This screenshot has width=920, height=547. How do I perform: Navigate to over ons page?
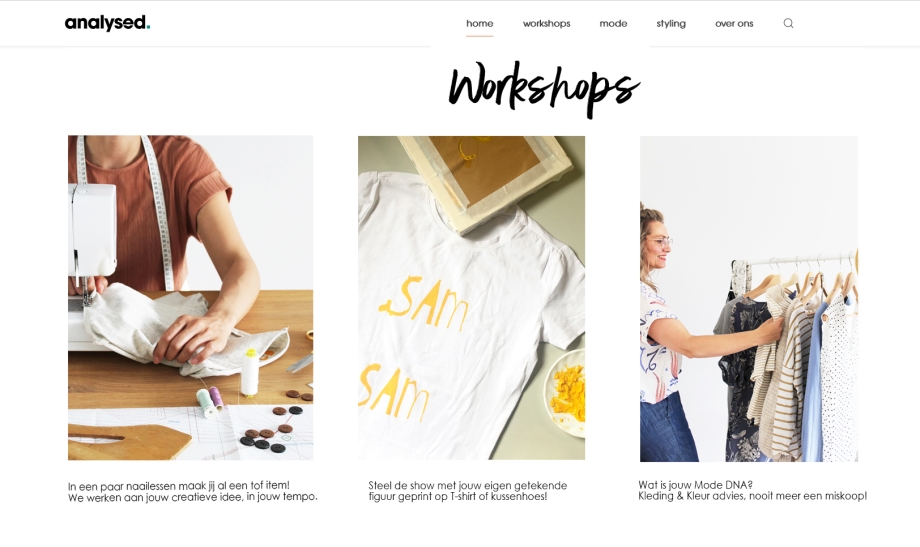point(734,23)
